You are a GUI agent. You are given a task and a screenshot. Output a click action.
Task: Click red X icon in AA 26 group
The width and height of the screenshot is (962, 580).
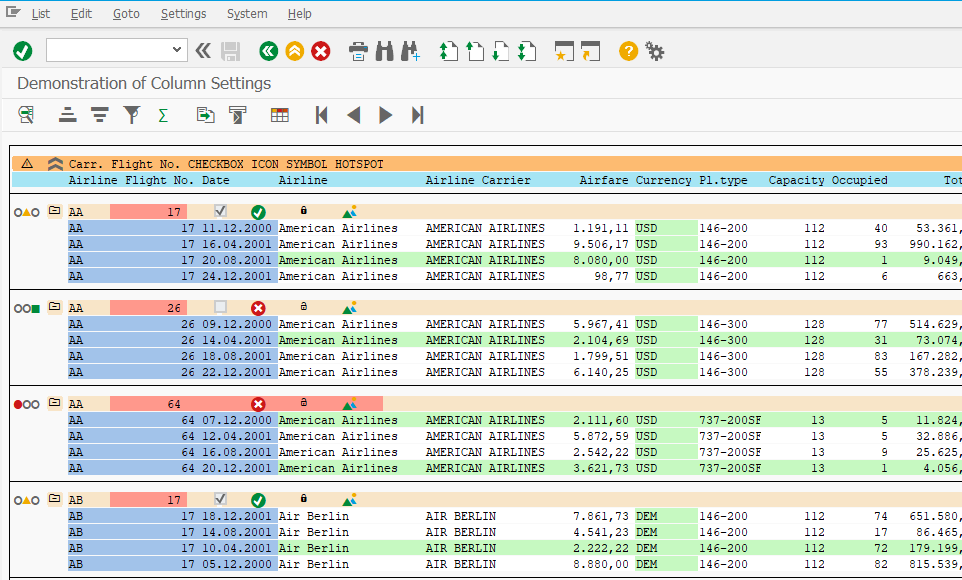pos(258,308)
